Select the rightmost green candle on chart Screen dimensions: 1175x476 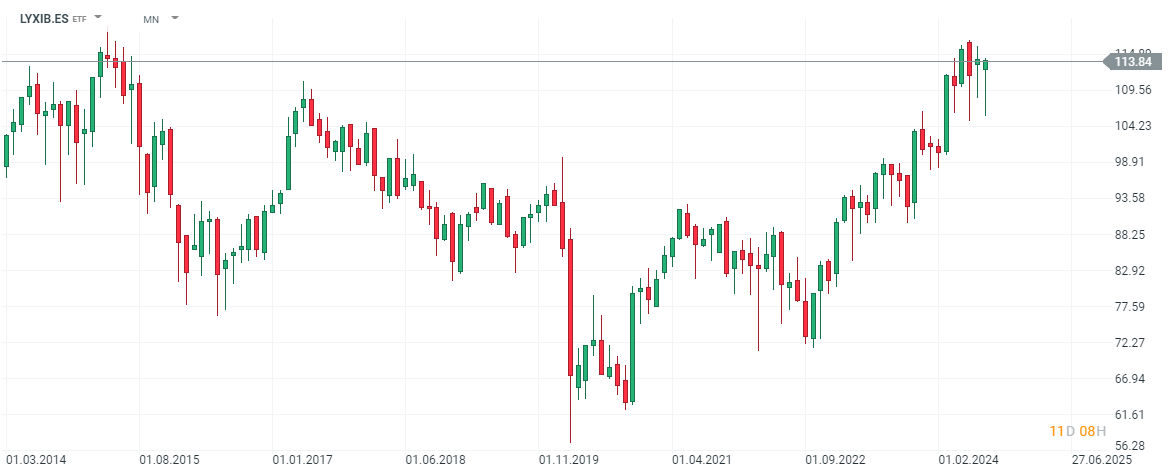click(x=985, y=65)
